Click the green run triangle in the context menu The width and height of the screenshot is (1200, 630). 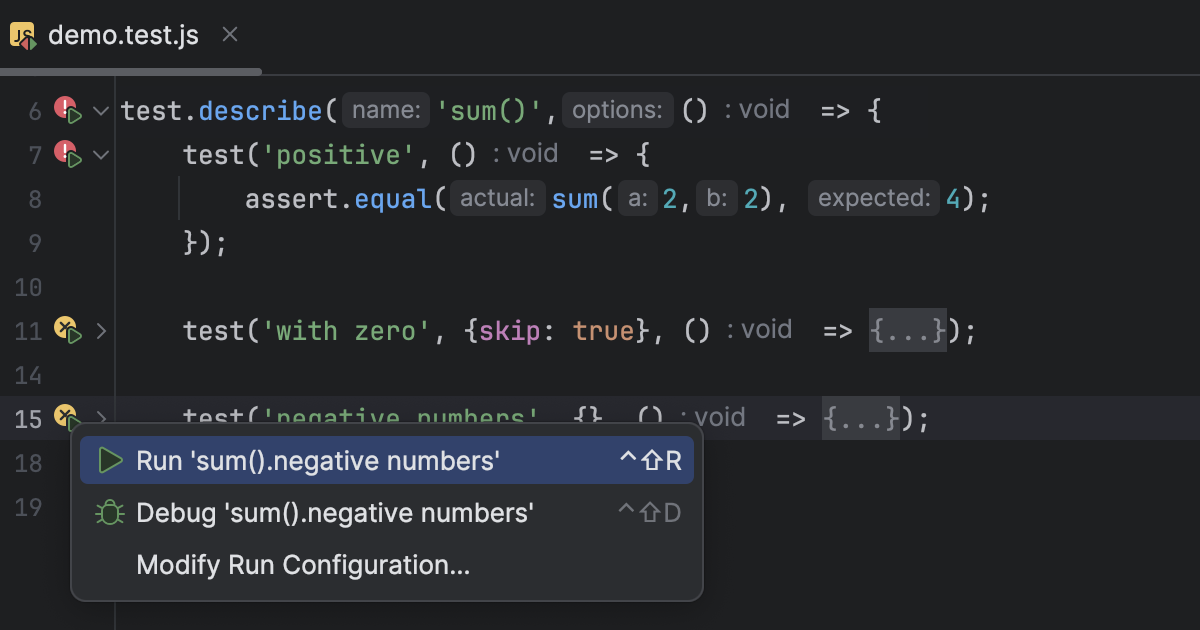tap(112, 460)
